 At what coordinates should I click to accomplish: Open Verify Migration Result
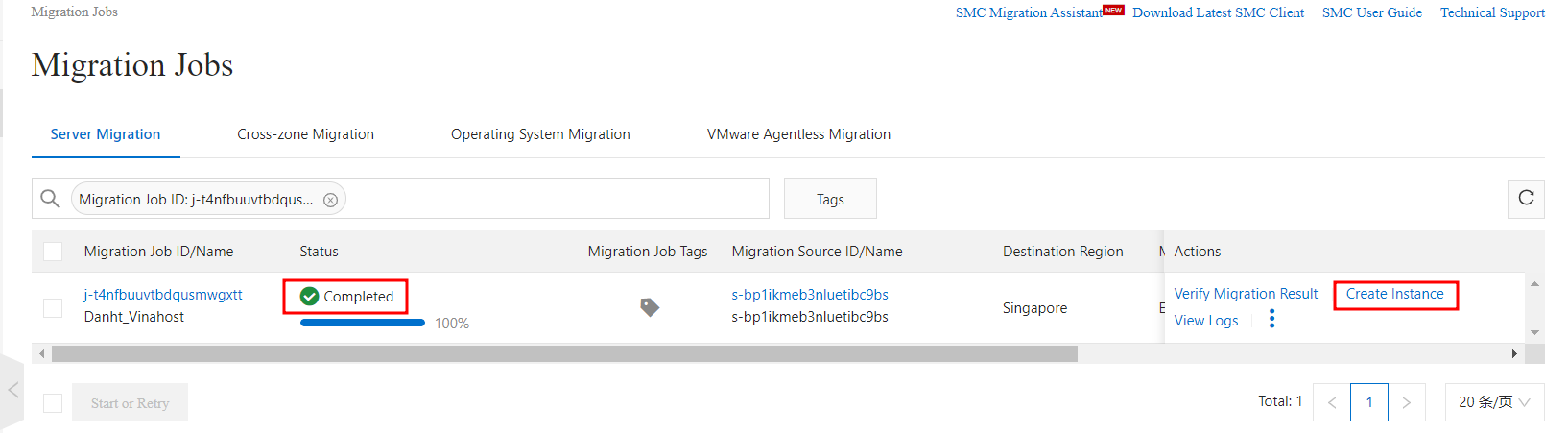(1246, 294)
